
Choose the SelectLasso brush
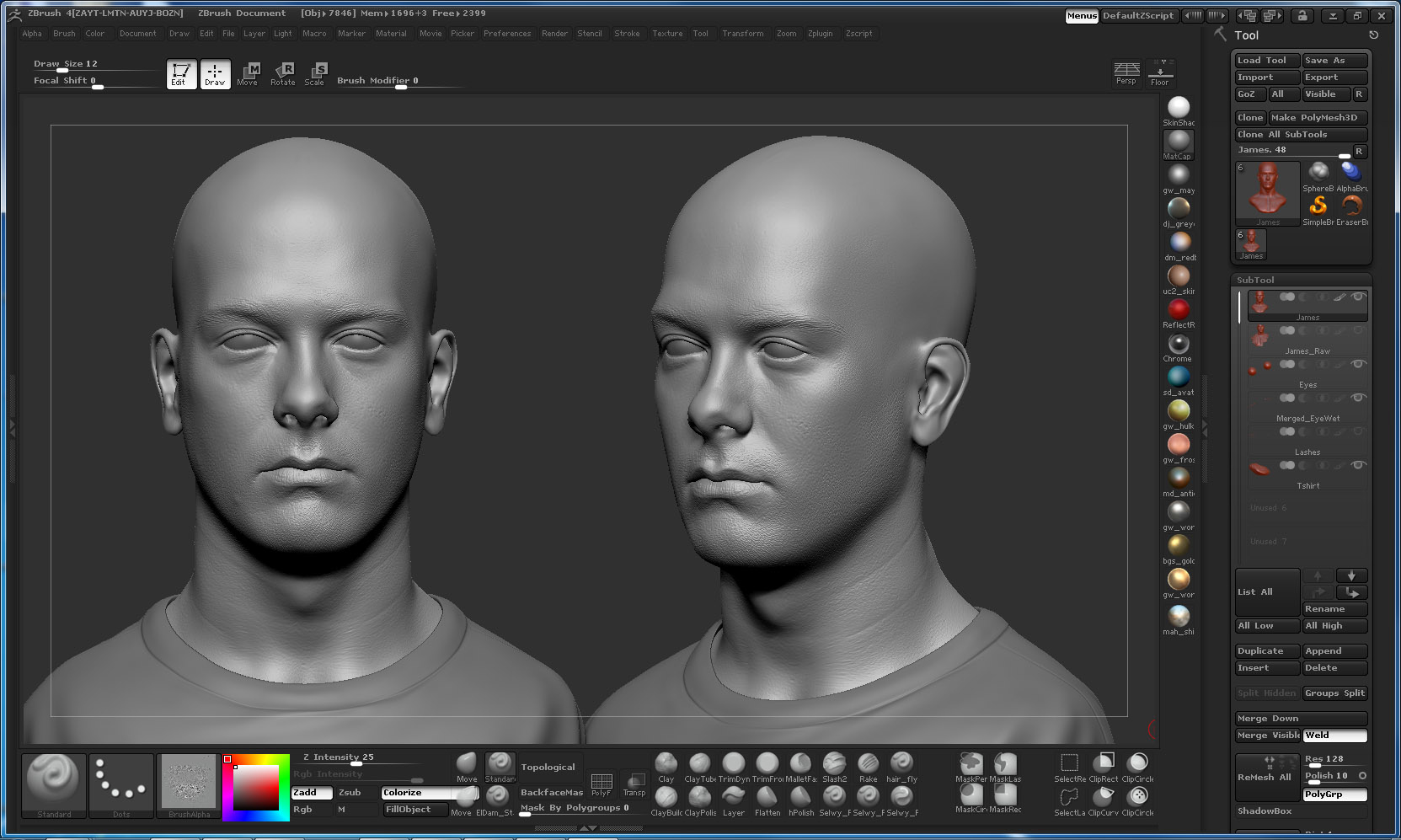pyautogui.click(x=1070, y=799)
